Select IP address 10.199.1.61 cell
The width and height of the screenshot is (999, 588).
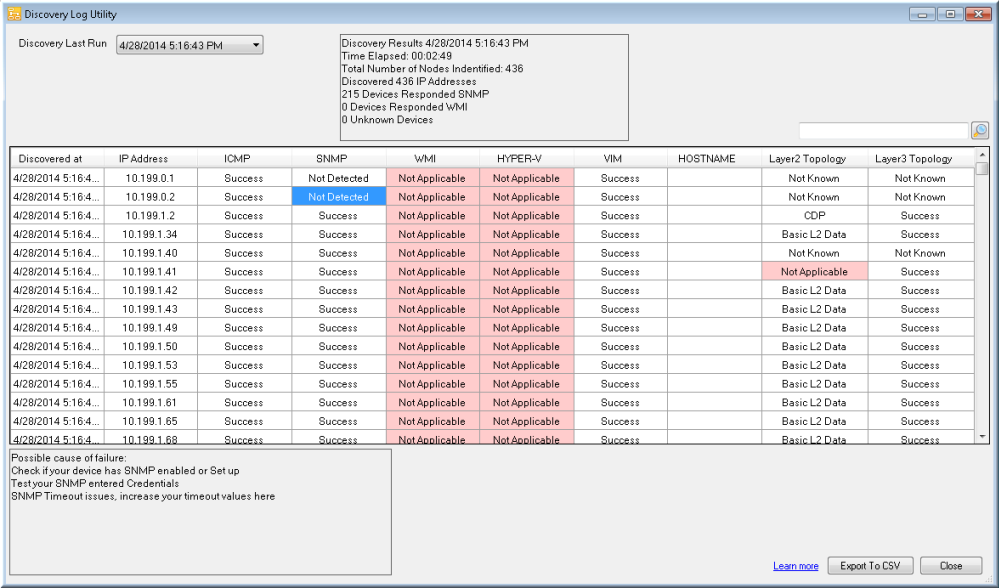point(151,403)
